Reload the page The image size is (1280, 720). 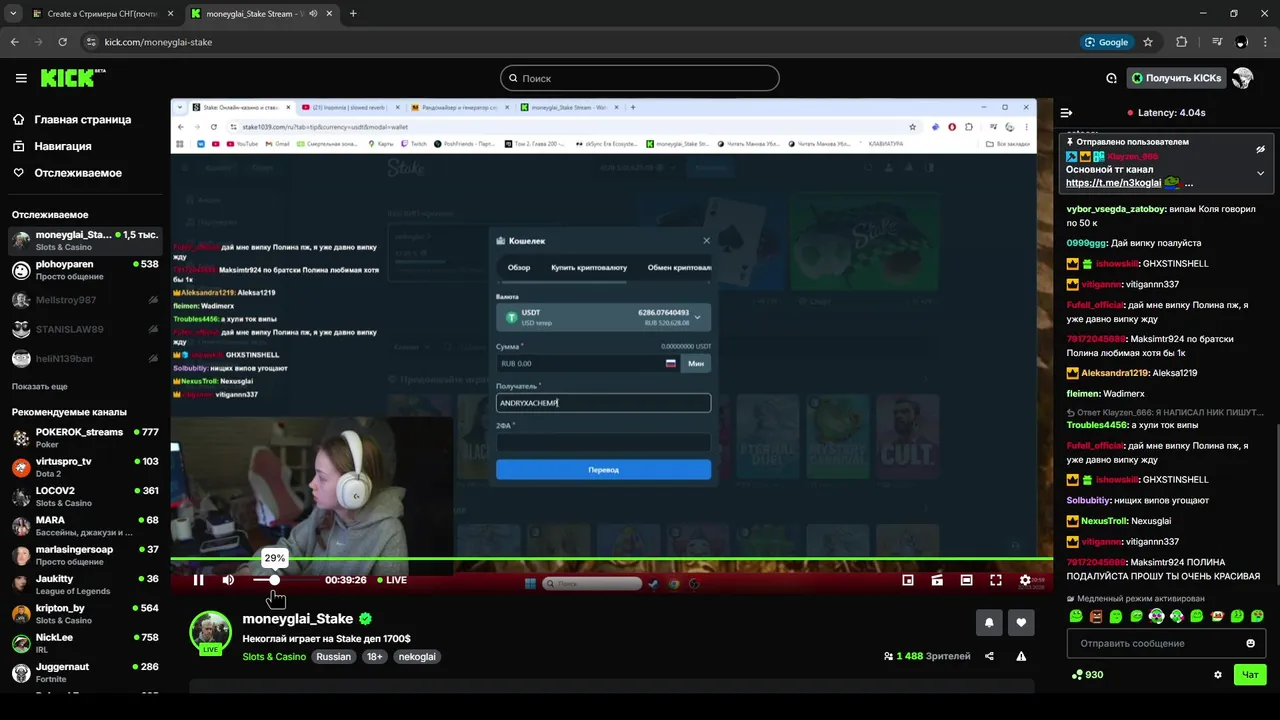point(62,42)
